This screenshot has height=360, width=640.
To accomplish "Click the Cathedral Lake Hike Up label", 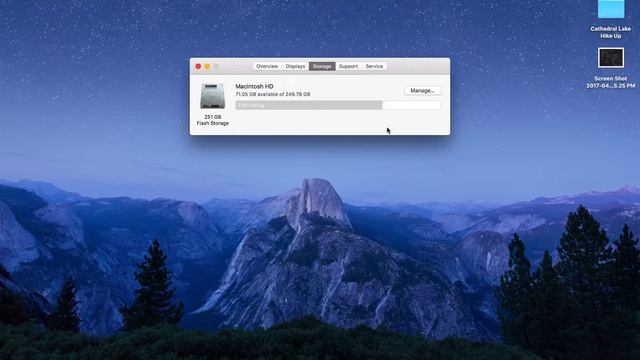I will click(611, 32).
